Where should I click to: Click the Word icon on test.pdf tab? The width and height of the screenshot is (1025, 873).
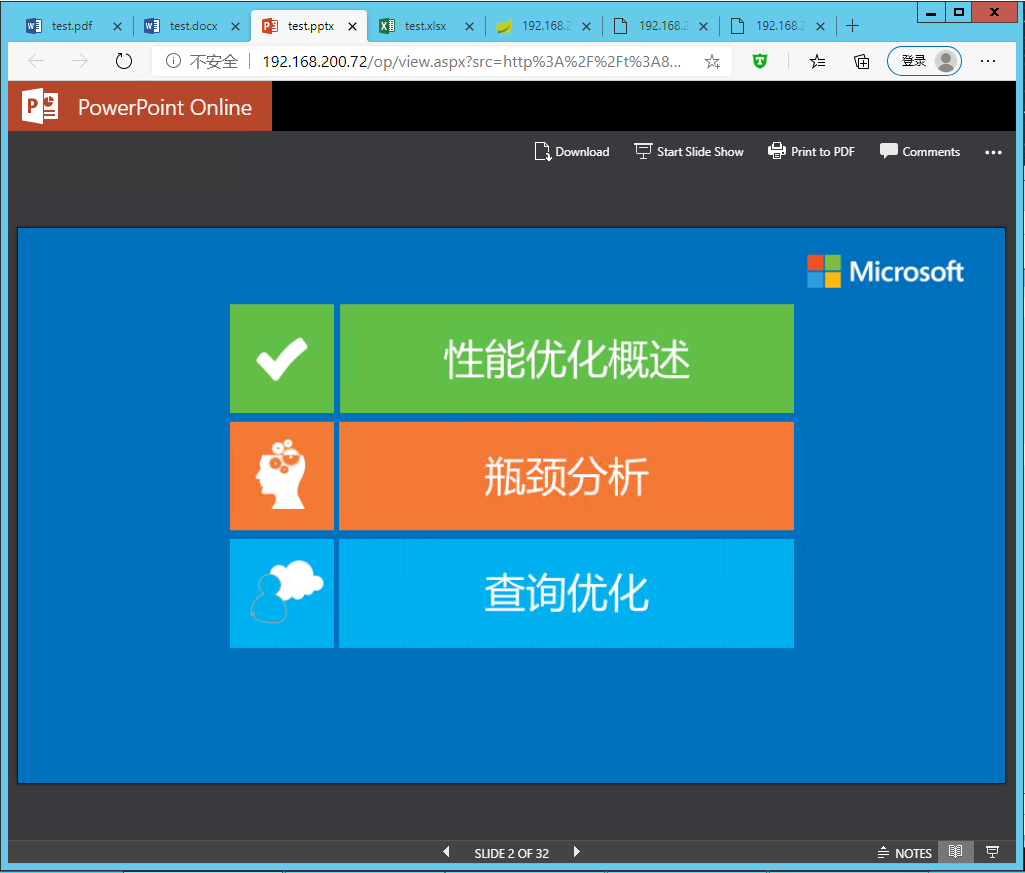[34, 26]
